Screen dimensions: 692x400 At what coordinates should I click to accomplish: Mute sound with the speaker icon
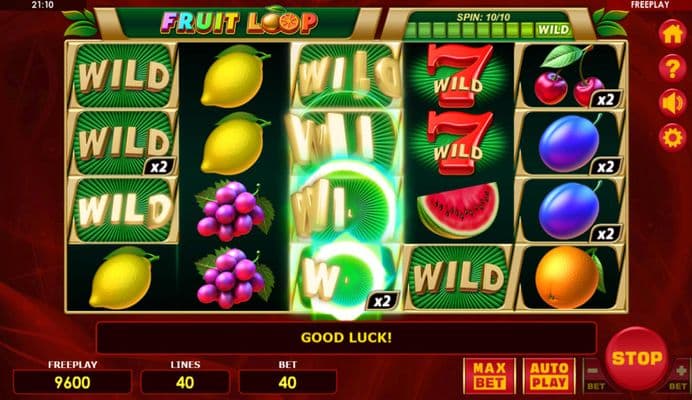[672, 103]
